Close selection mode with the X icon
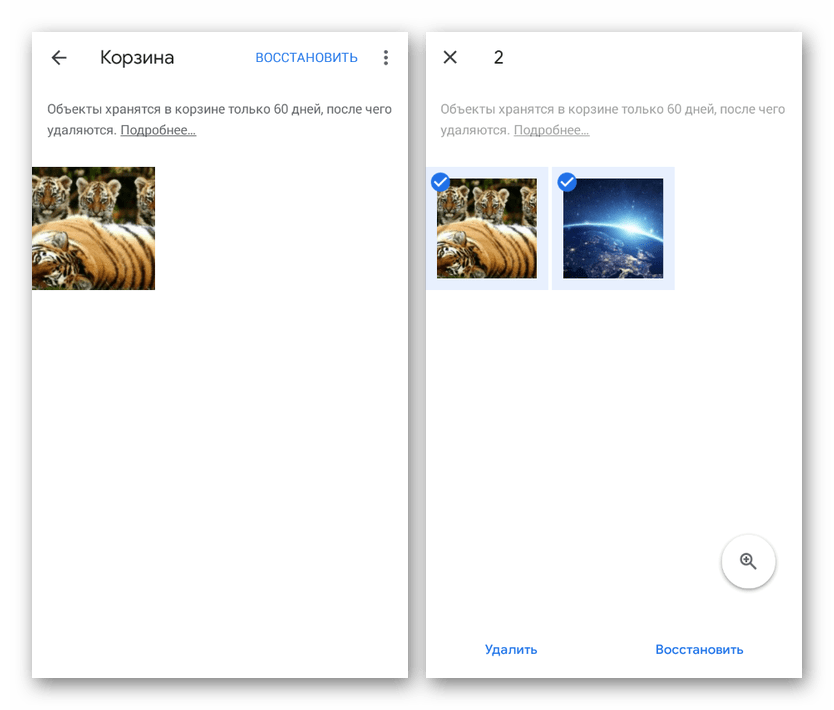 pyautogui.click(x=450, y=58)
